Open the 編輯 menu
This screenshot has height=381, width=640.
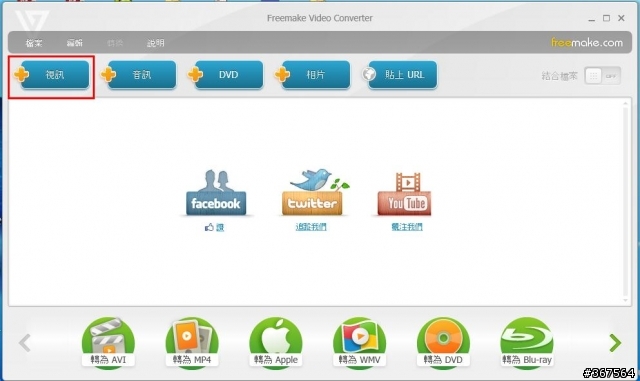click(x=75, y=43)
